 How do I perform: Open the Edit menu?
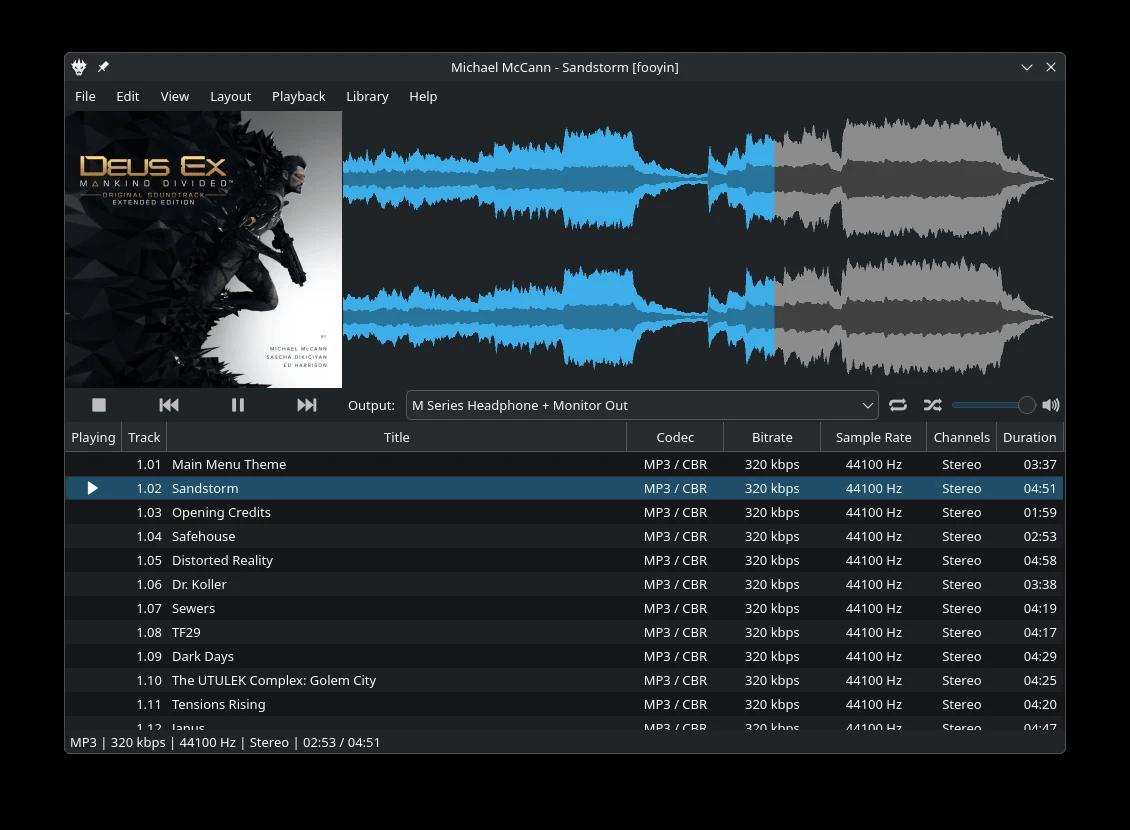[x=128, y=97]
